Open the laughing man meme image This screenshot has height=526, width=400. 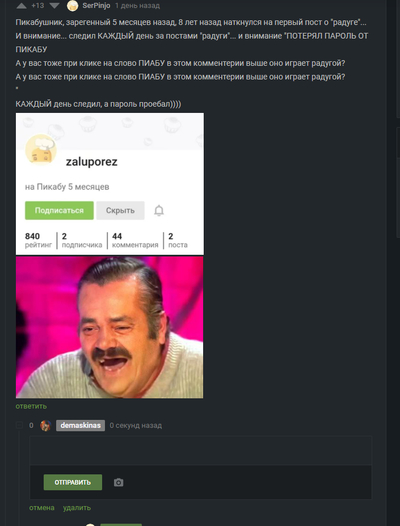point(109,327)
